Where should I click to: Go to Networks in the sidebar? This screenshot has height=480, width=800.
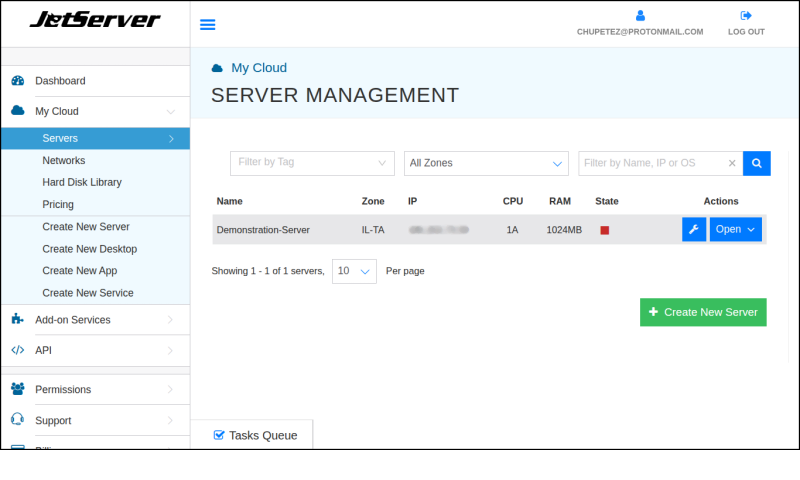pos(64,161)
